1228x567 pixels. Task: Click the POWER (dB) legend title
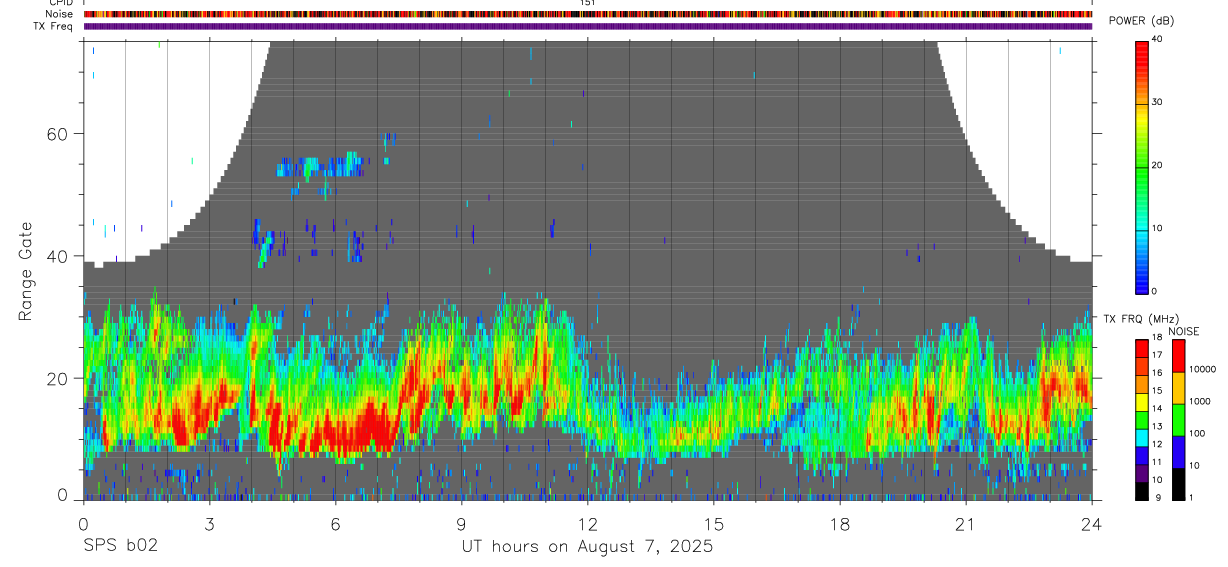click(x=1141, y=21)
